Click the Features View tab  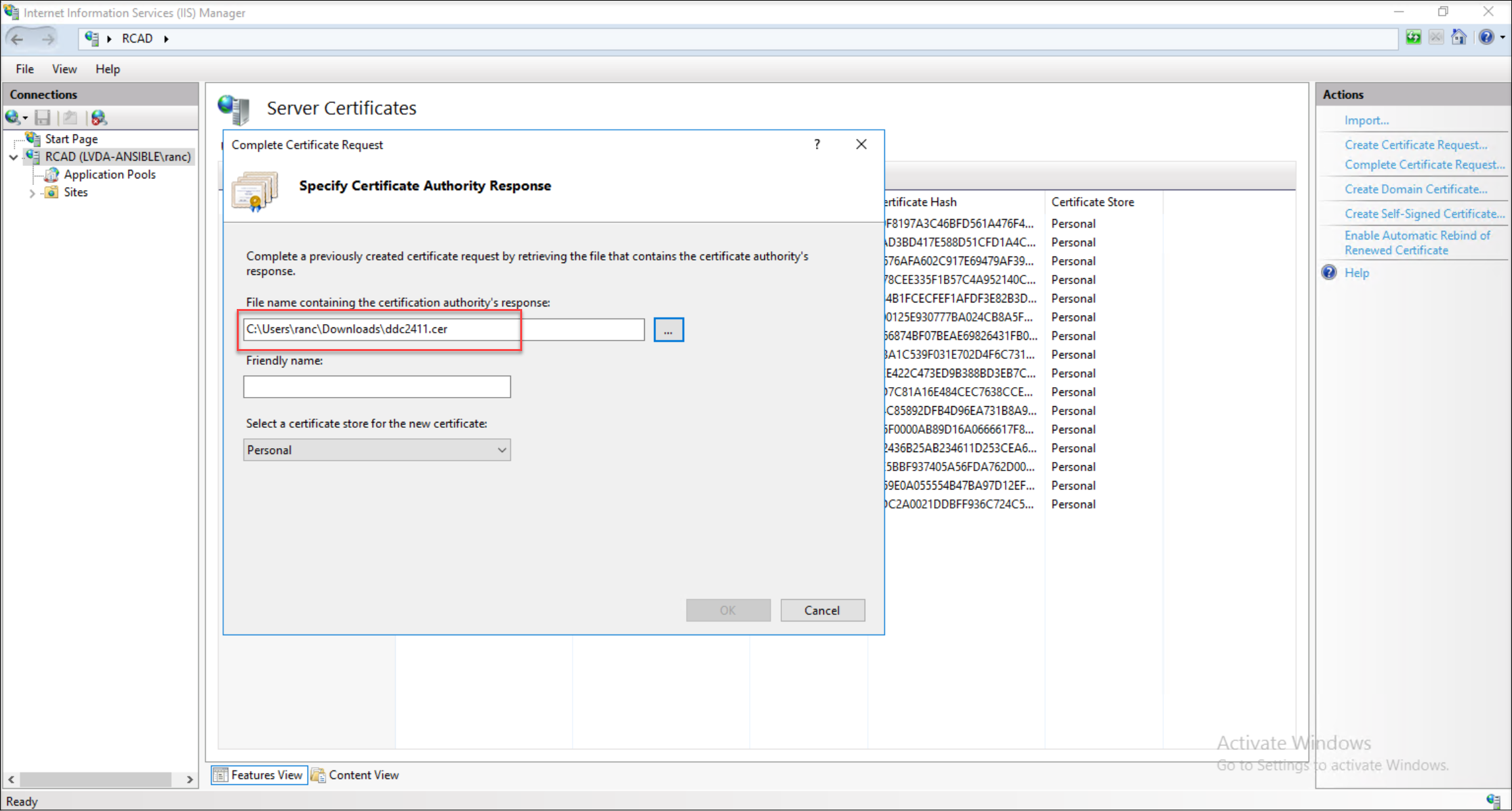click(258, 775)
